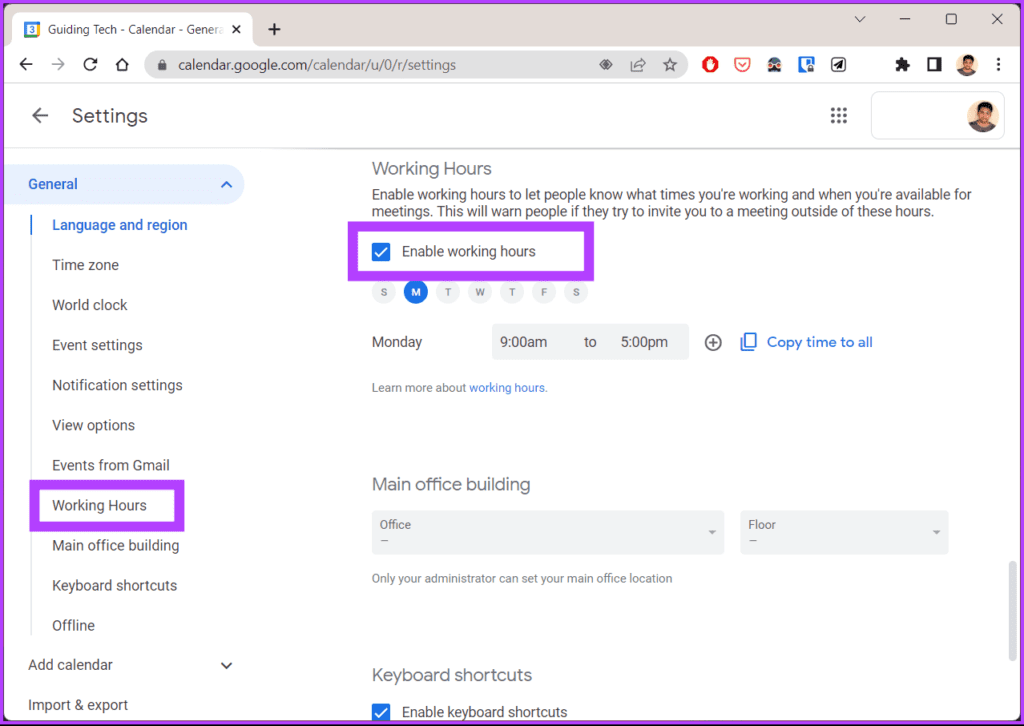
Task: Open the Floor dropdown
Action: [x=844, y=532]
